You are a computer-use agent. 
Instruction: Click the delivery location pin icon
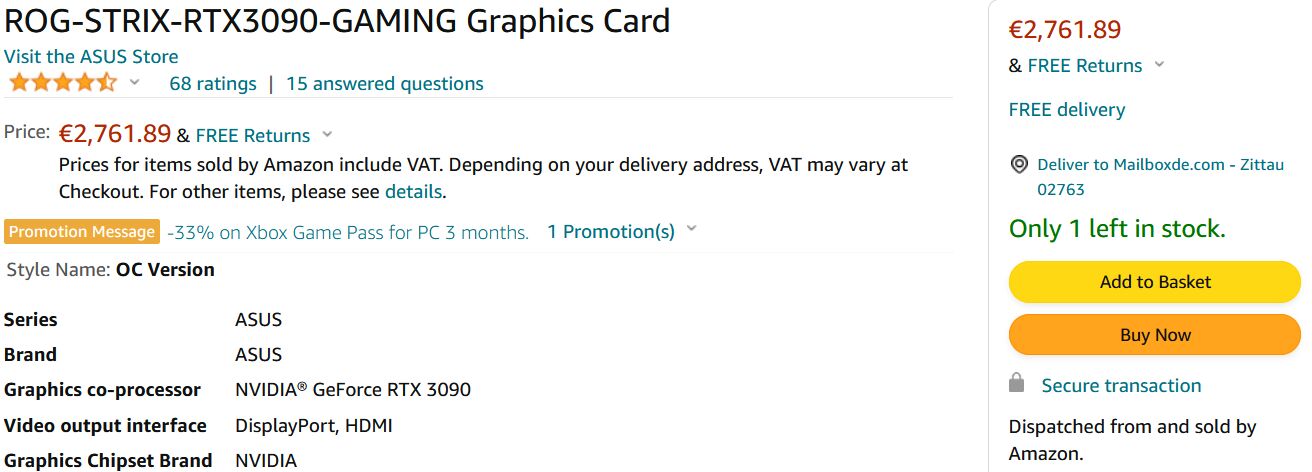tap(1019, 165)
